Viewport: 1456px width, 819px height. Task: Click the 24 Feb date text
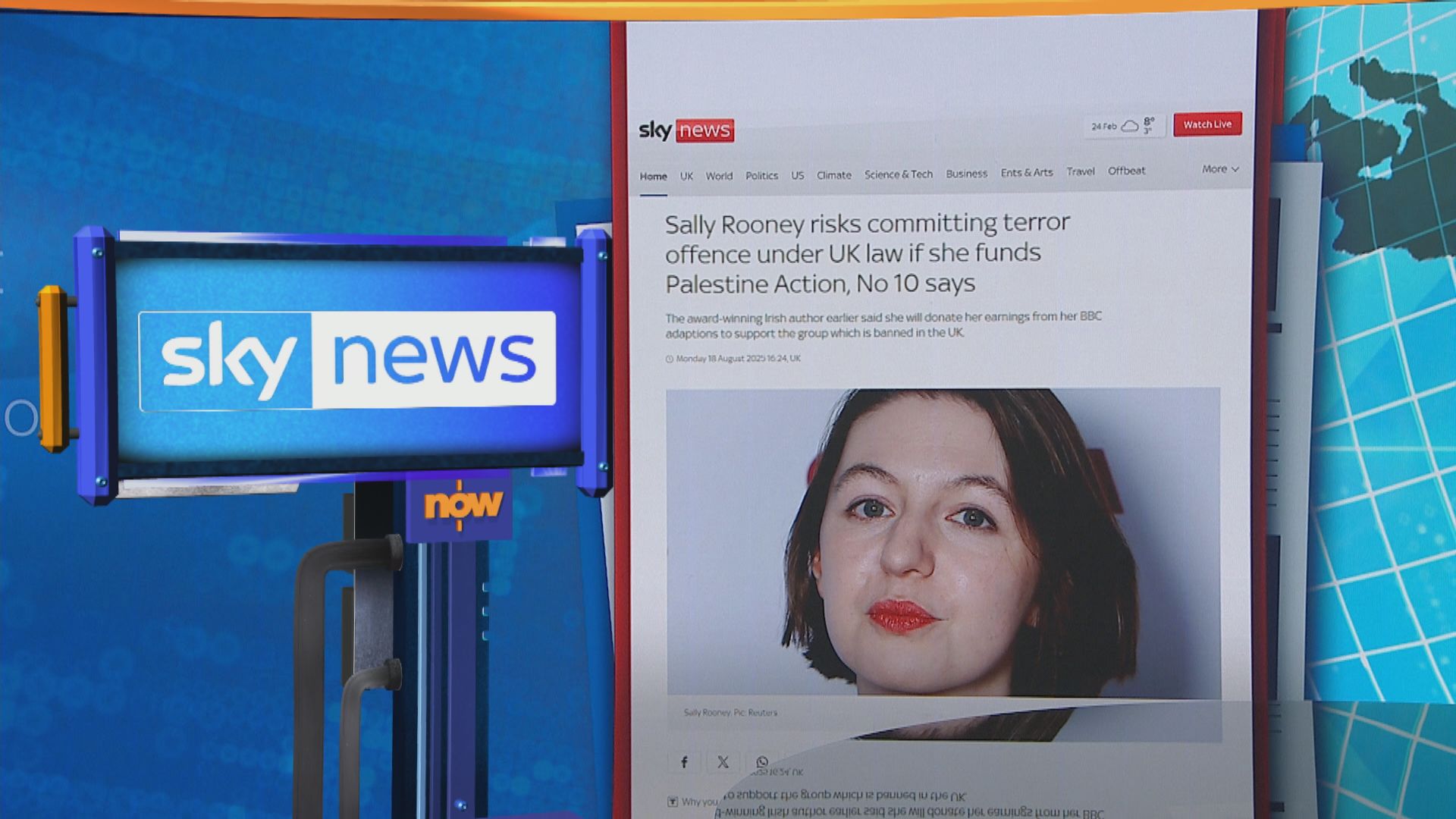coord(1104,127)
